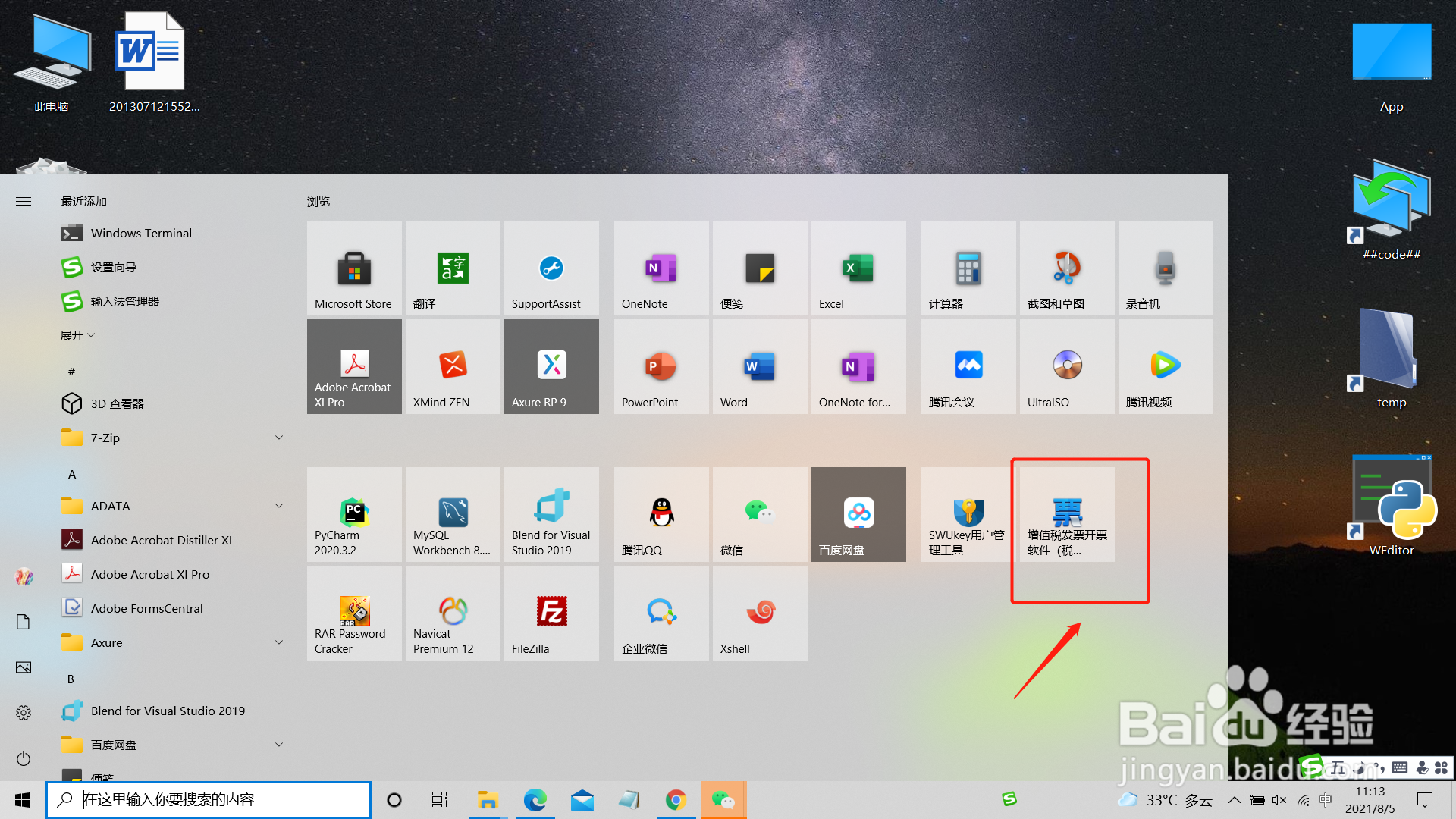
Task: Open the 计算器 calculator tile
Action: click(x=968, y=268)
